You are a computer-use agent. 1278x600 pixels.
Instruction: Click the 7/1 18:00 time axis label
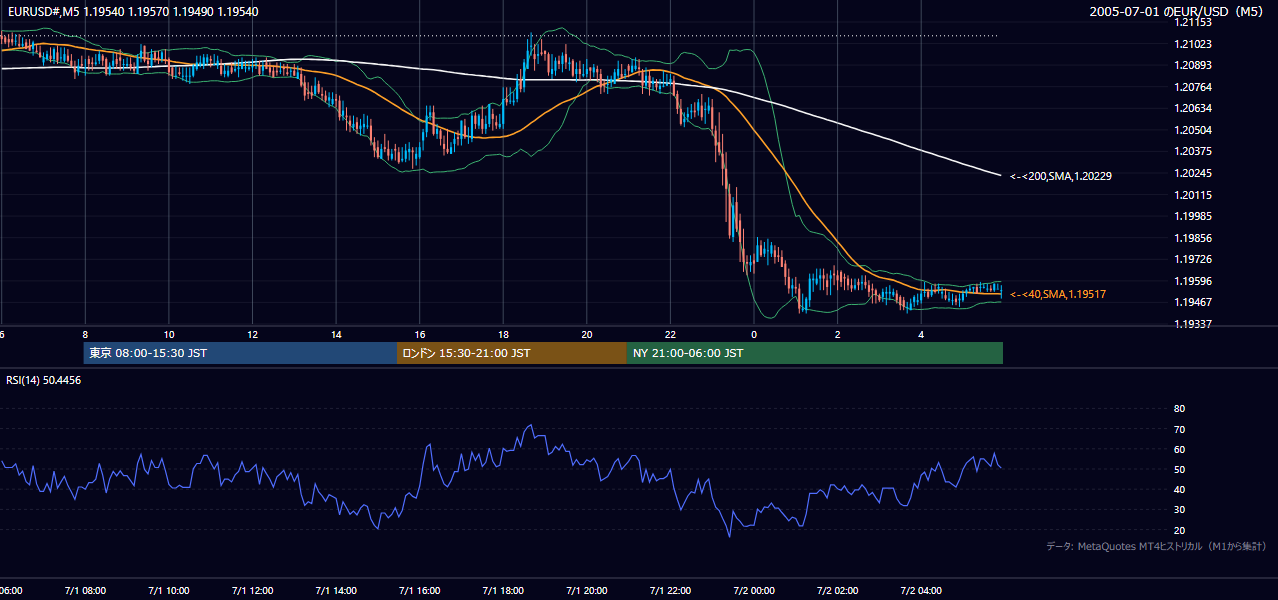[503, 590]
